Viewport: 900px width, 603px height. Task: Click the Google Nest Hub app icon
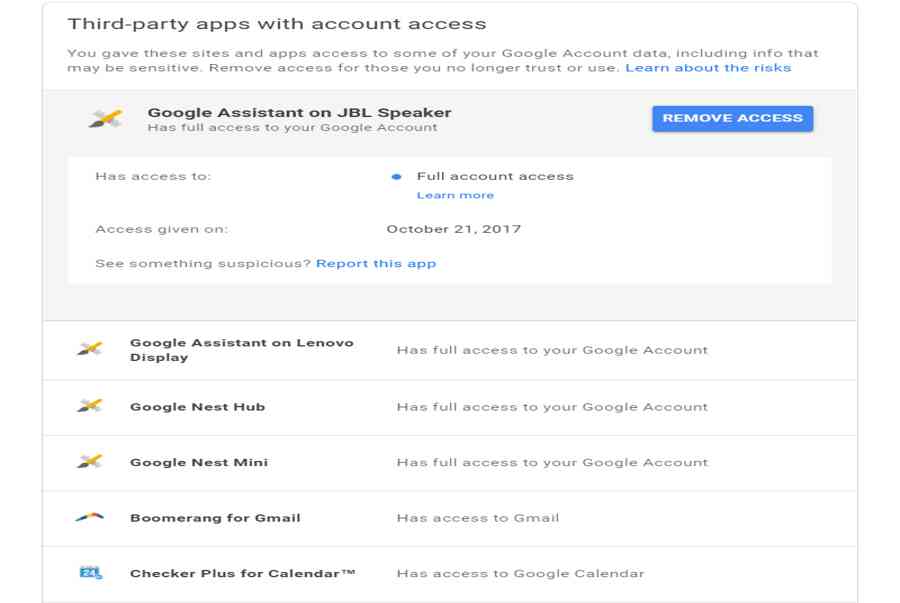pyautogui.click(x=90, y=406)
